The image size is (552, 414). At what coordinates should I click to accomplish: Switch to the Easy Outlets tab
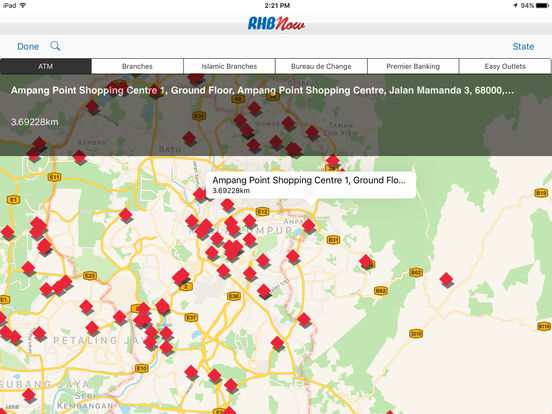coord(505,66)
